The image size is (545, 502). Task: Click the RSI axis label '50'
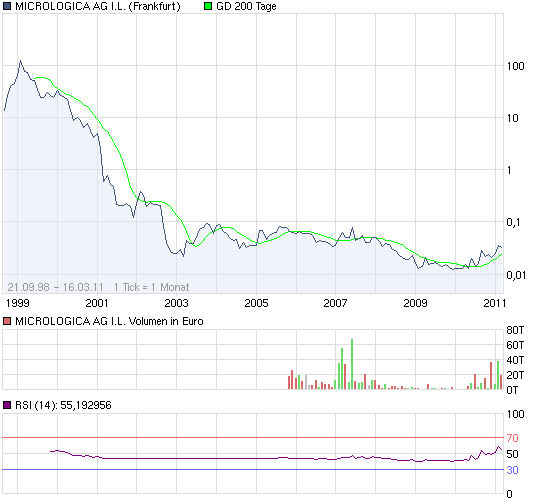coord(513,454)
